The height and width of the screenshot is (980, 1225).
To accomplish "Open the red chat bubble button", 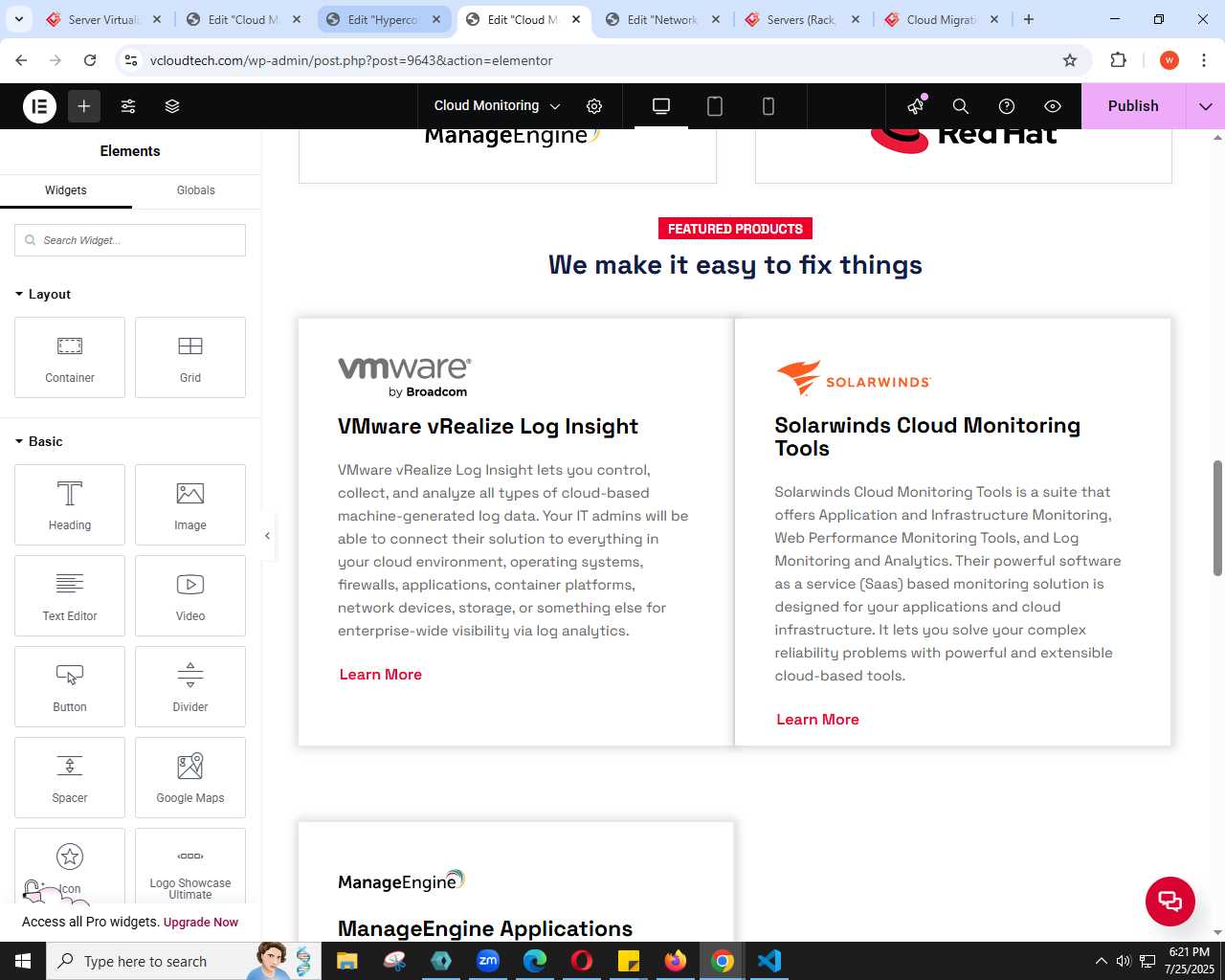I will pos(1170,902).
